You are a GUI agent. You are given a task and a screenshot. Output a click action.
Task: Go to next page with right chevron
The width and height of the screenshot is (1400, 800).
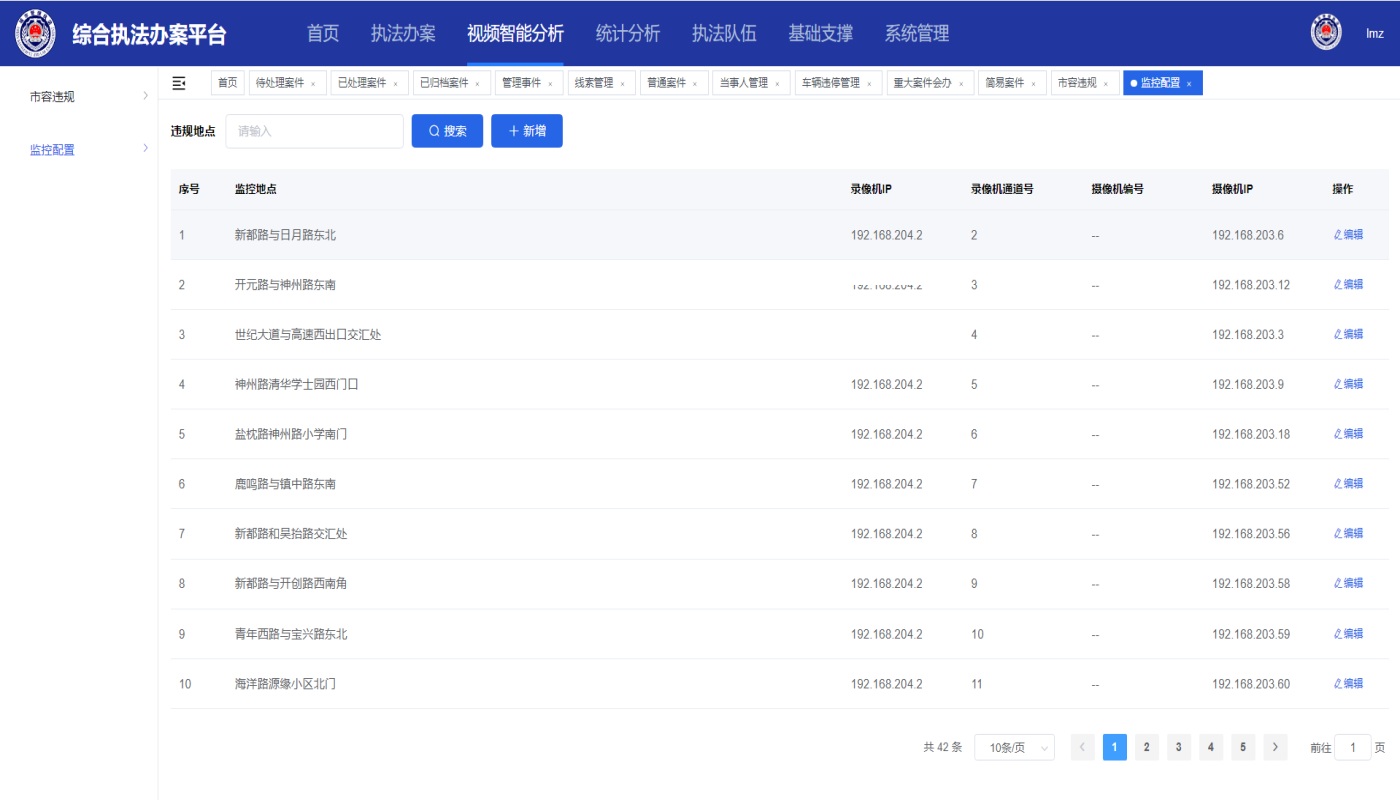click(x=1275, y=747)
